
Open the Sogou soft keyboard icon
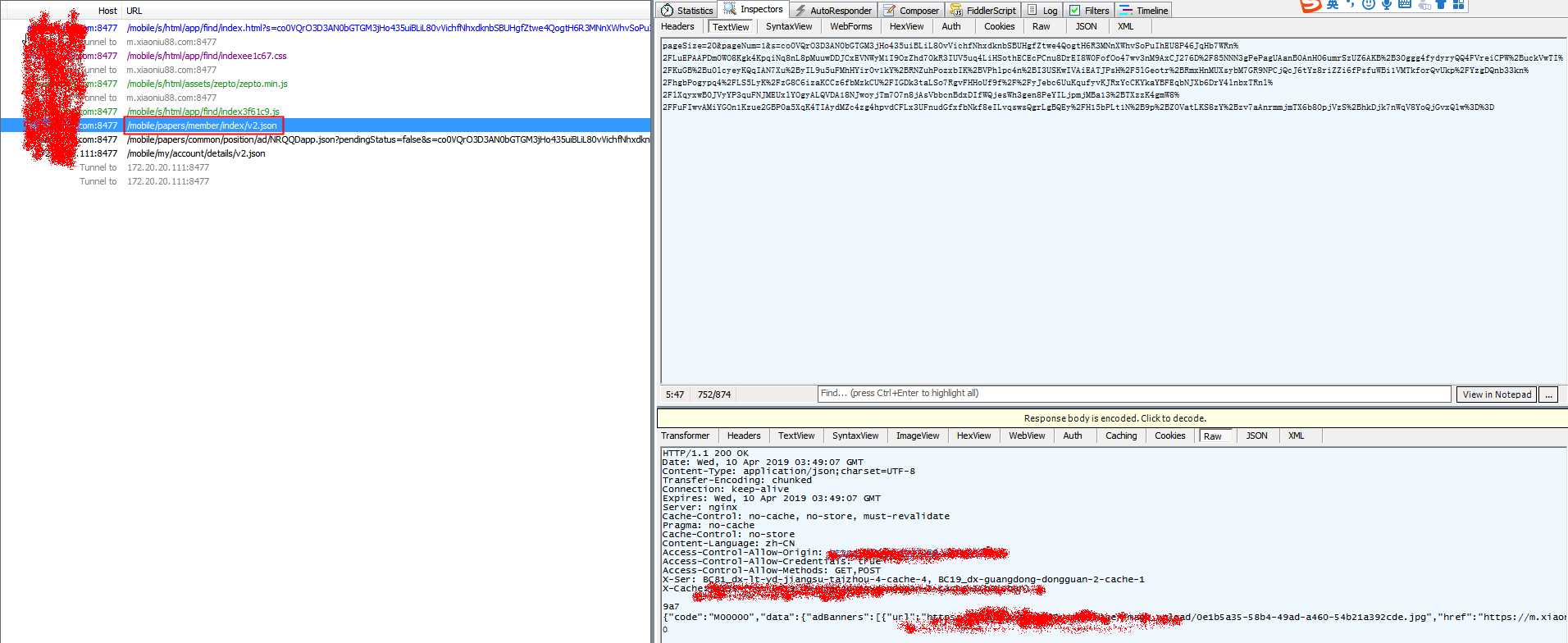[1405, 4]
